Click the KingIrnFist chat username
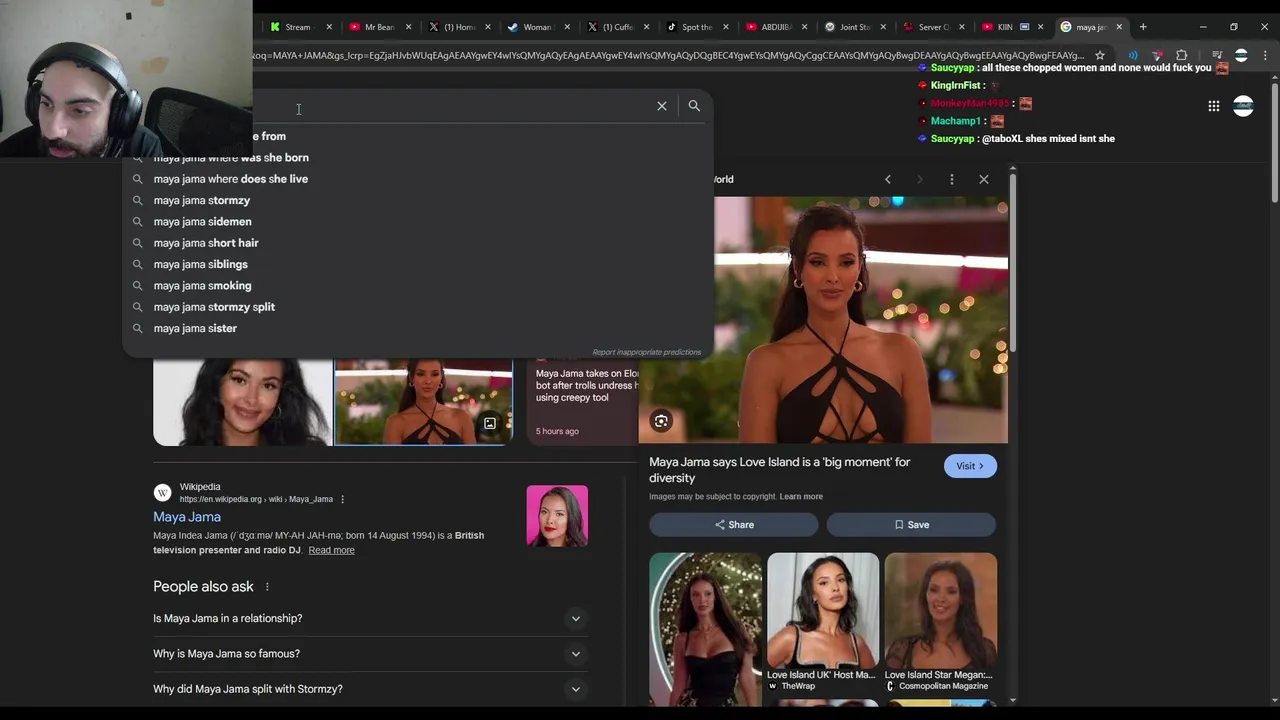The height and width of the screenshot is (720, 1280). click(955, 86)
